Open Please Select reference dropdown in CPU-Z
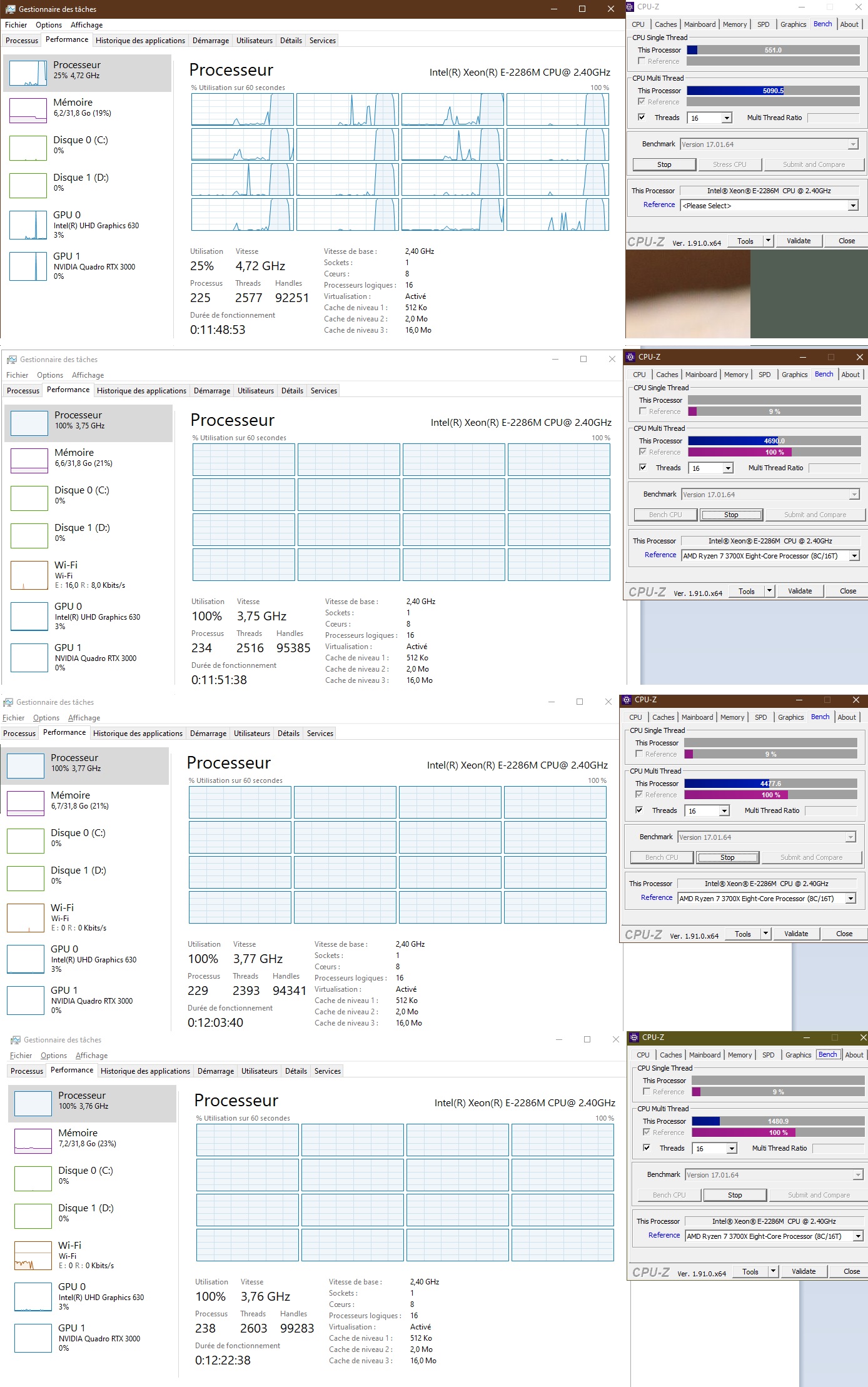 pos(853,206)
